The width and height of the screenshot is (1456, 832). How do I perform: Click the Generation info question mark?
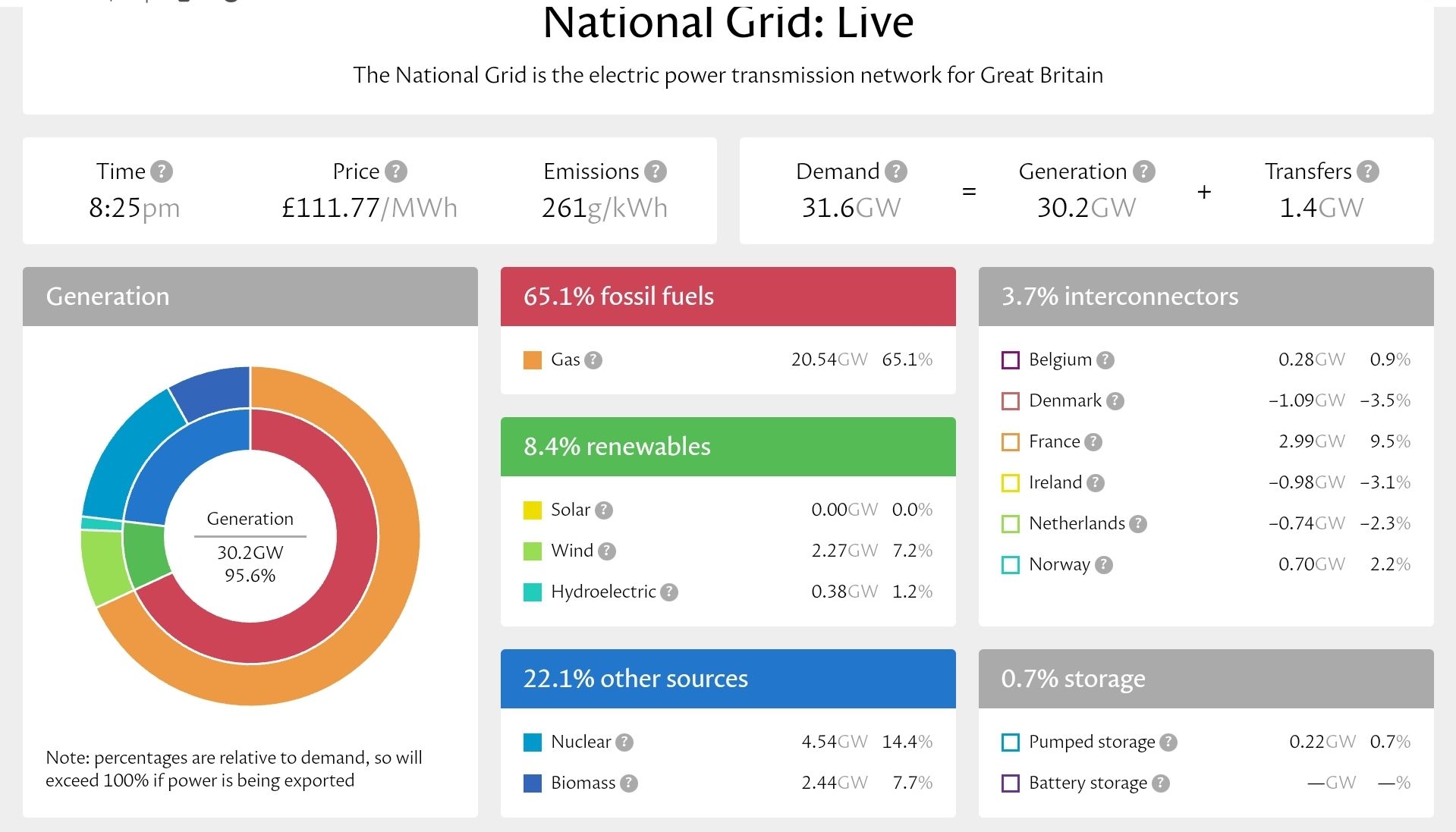tap(1143, 171)
